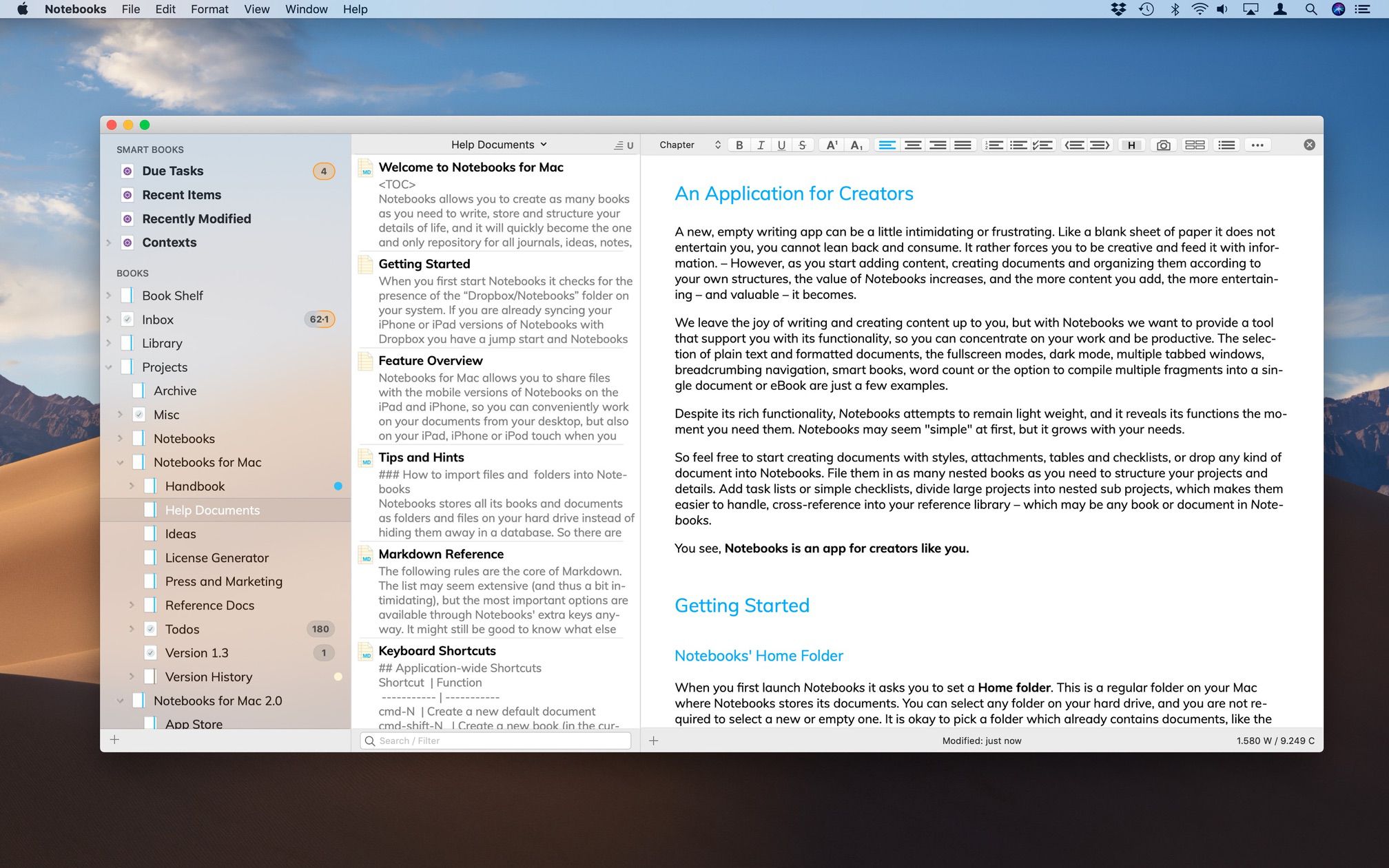This screenshot has width=1389, height=868.
Task: Open the Format menu
Action: tap(209, 9)
